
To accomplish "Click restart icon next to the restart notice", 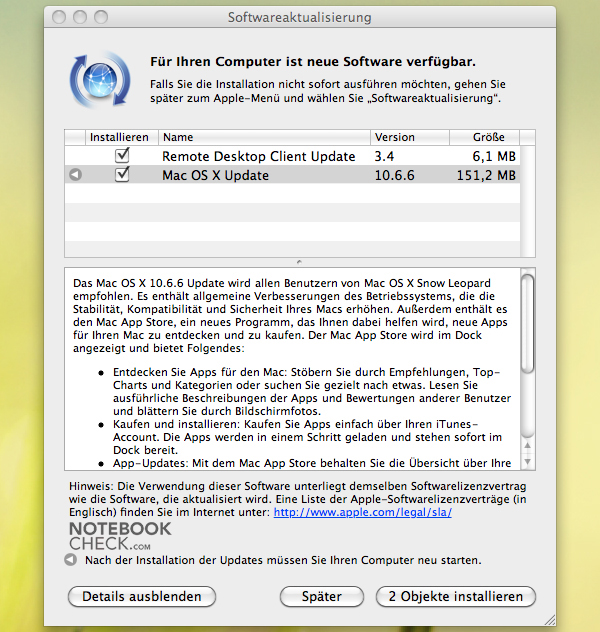I will point(71,560).
